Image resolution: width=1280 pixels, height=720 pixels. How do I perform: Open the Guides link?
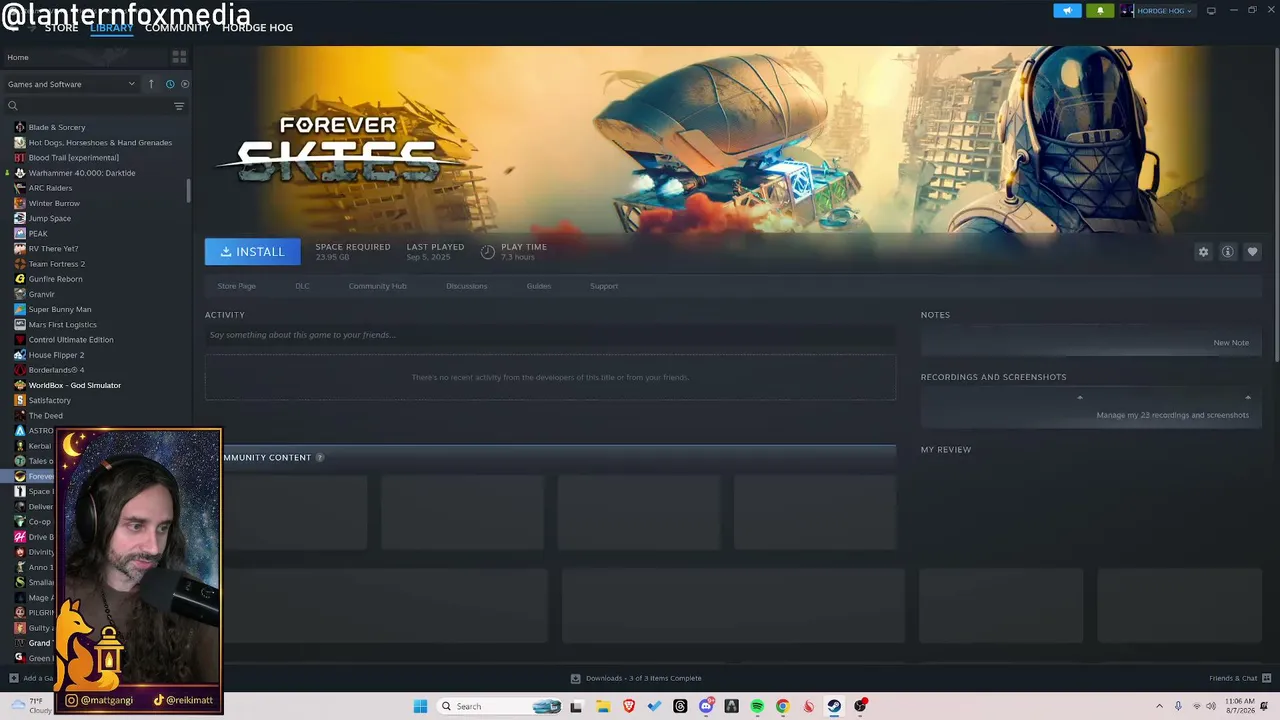539,286
